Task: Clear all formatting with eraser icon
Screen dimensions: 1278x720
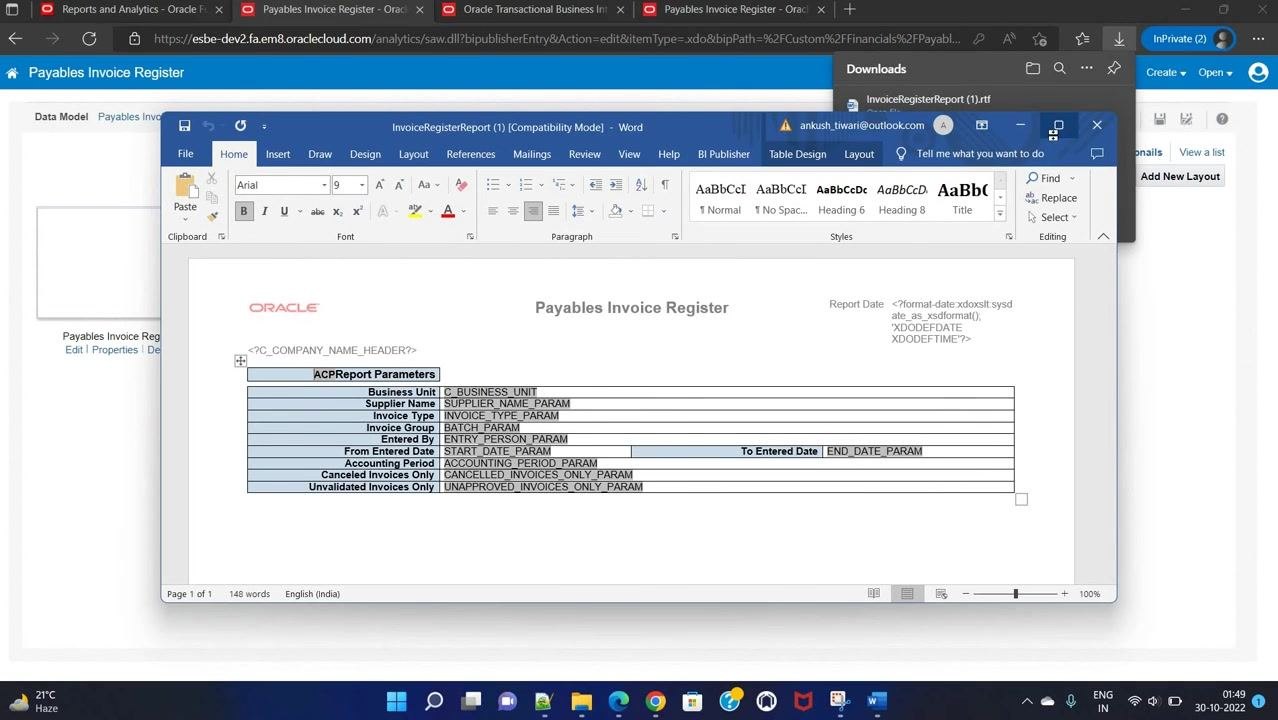Action: (461, 185)
